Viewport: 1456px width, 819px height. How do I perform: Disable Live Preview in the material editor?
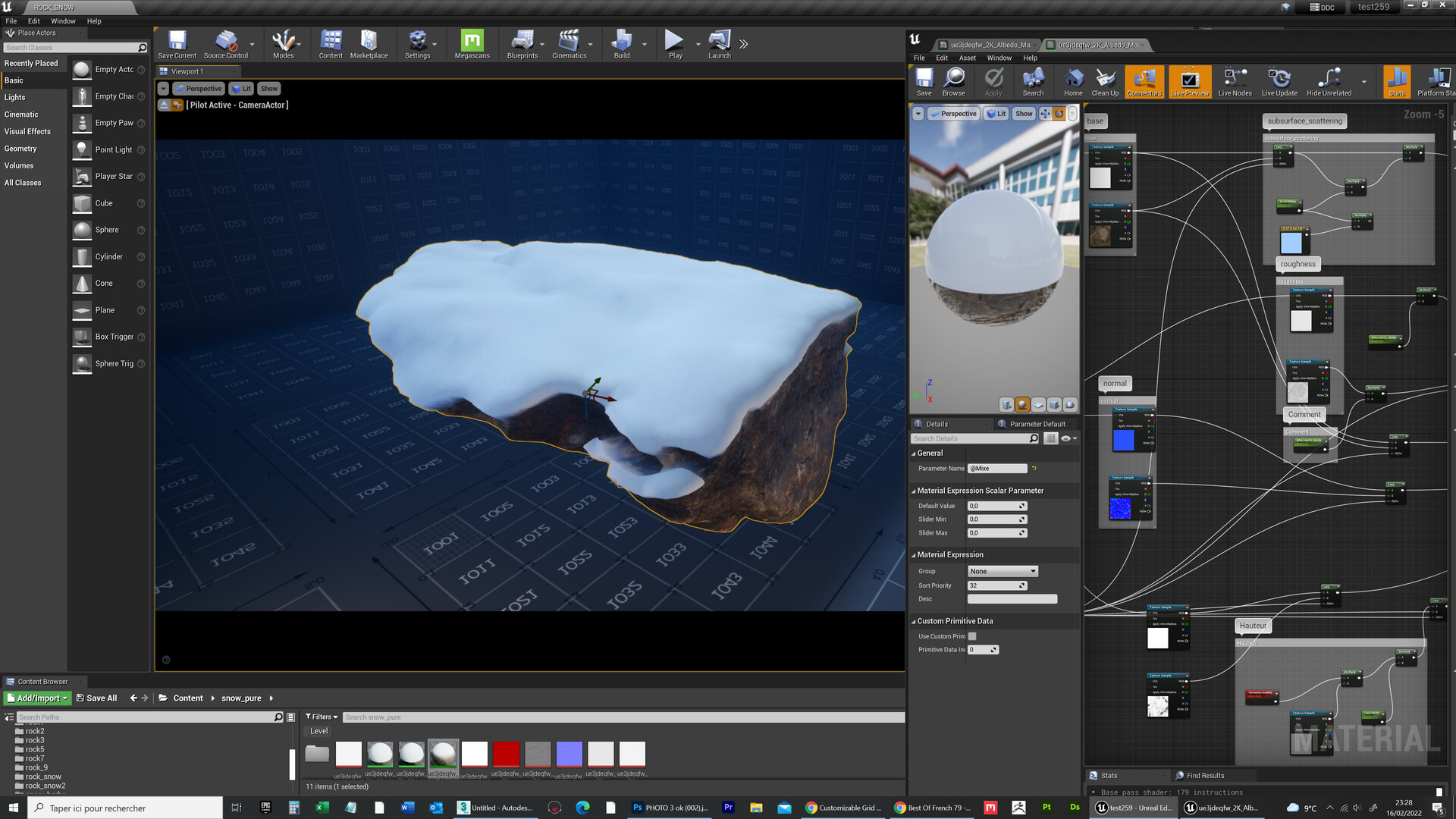[1189, 80]
